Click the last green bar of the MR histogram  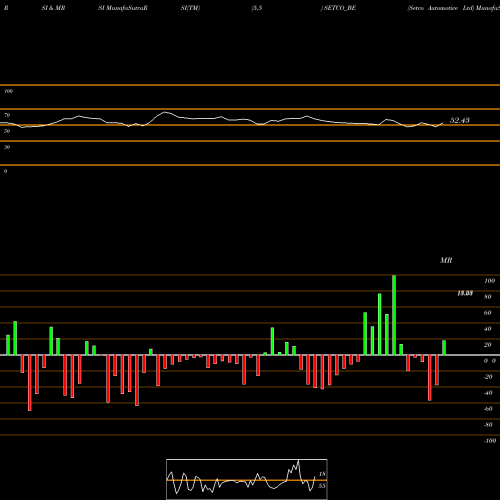click(444, 348)
